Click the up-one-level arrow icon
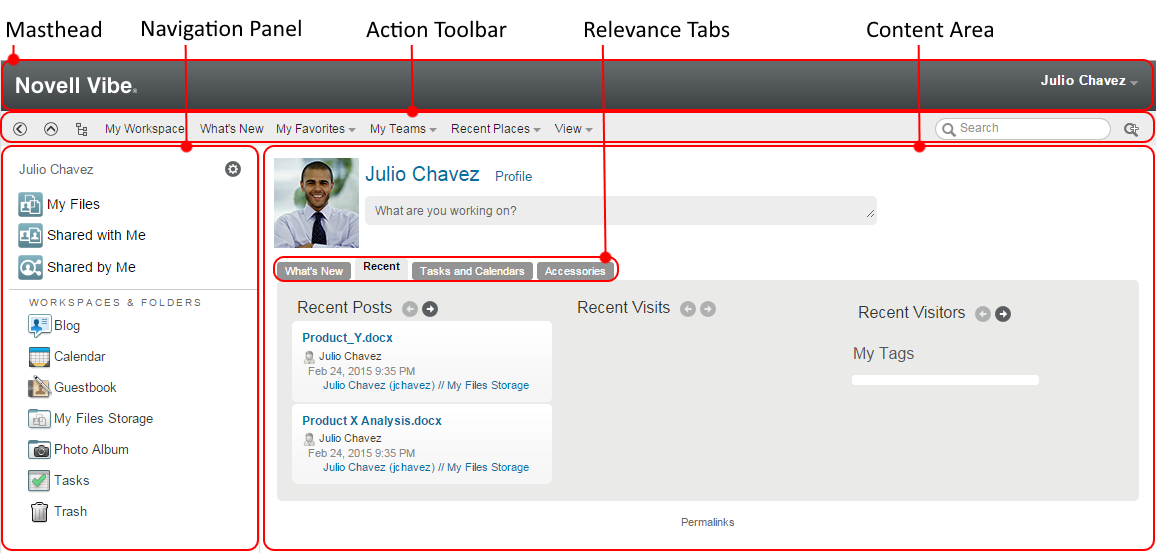Image resolution: width=1156 pixels, height=553 pixels. 51,129
